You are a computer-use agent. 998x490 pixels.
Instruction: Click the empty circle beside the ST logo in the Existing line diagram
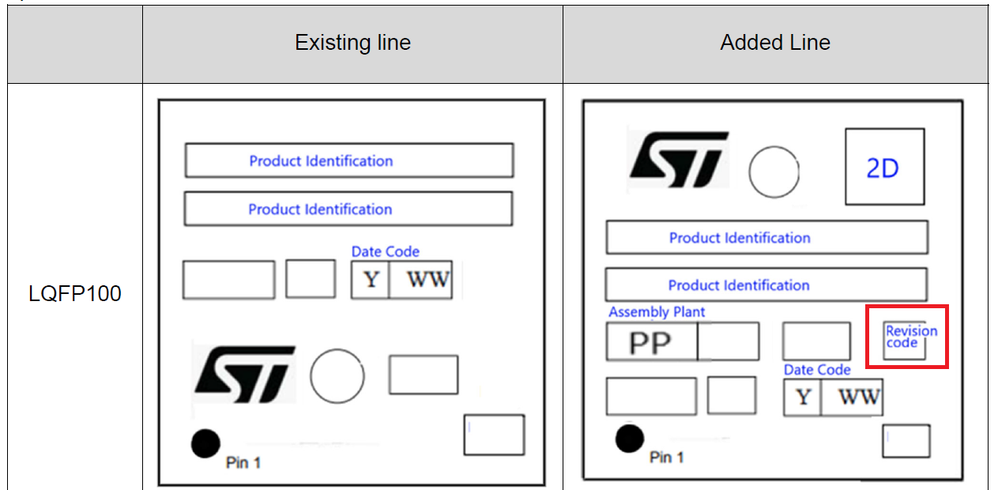(x=337, y=375)
